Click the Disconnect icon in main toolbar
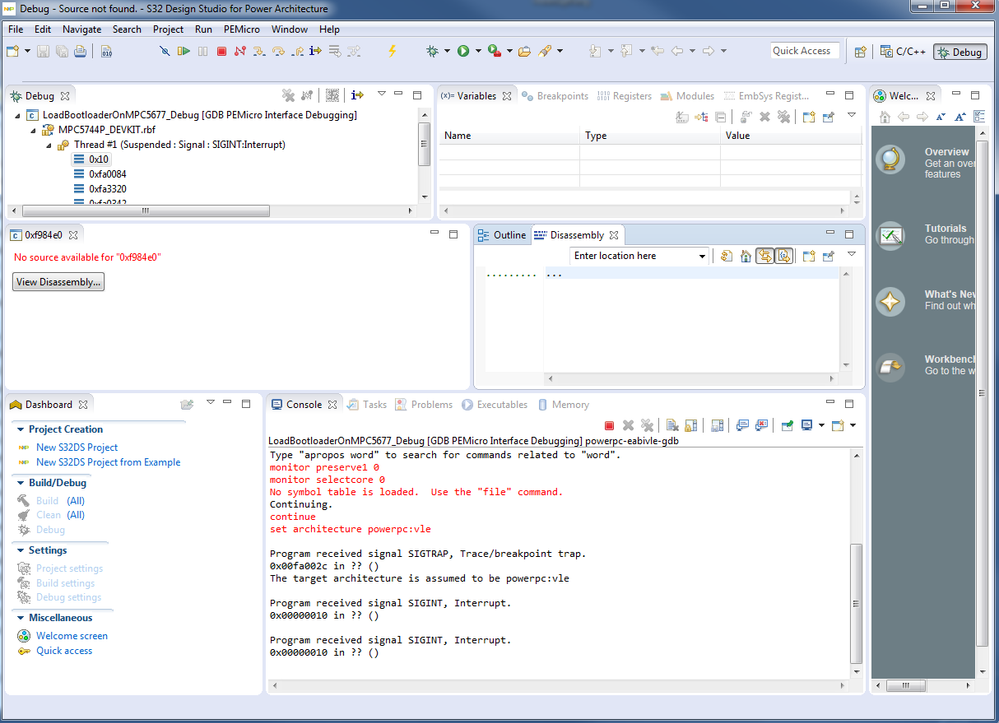 [240, 51]
